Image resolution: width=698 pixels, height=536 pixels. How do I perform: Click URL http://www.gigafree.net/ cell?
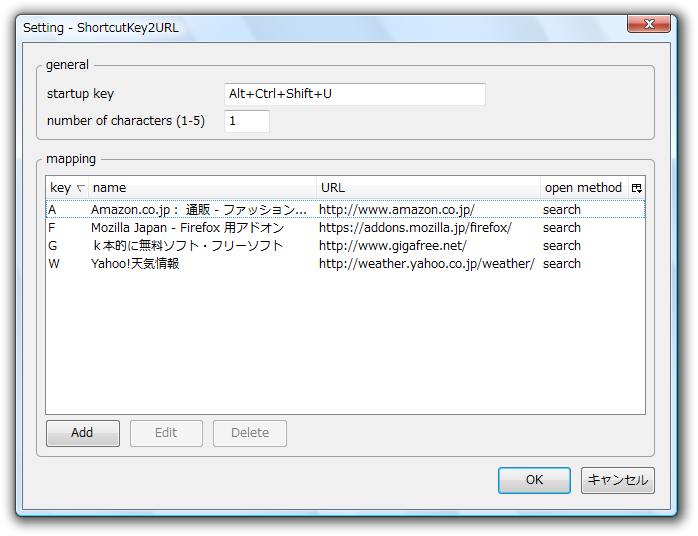[393, 246]
